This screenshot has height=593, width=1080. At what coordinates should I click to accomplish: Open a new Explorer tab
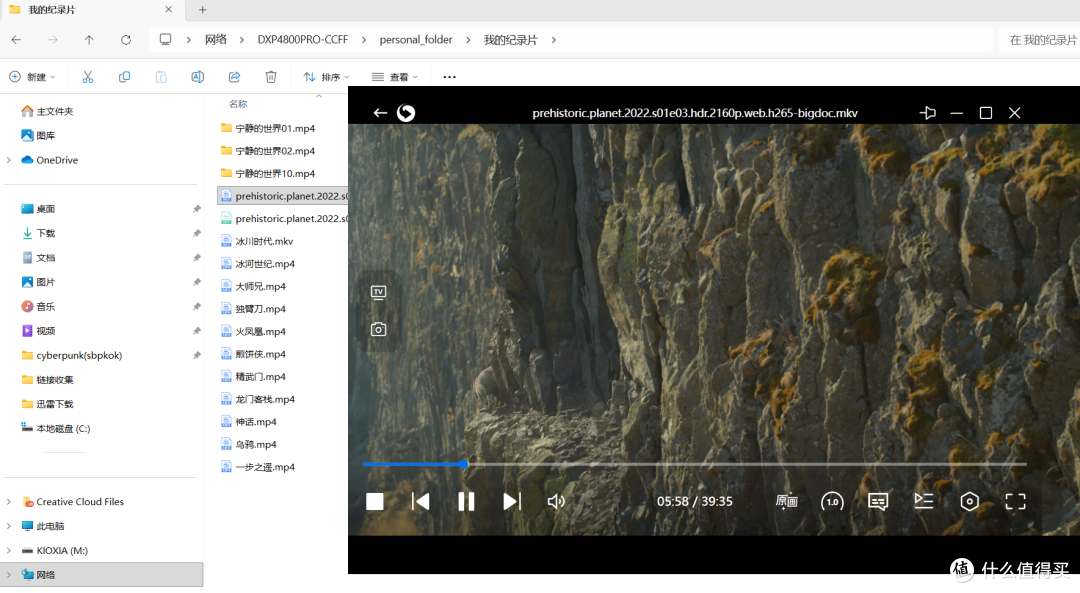(202, 10)
